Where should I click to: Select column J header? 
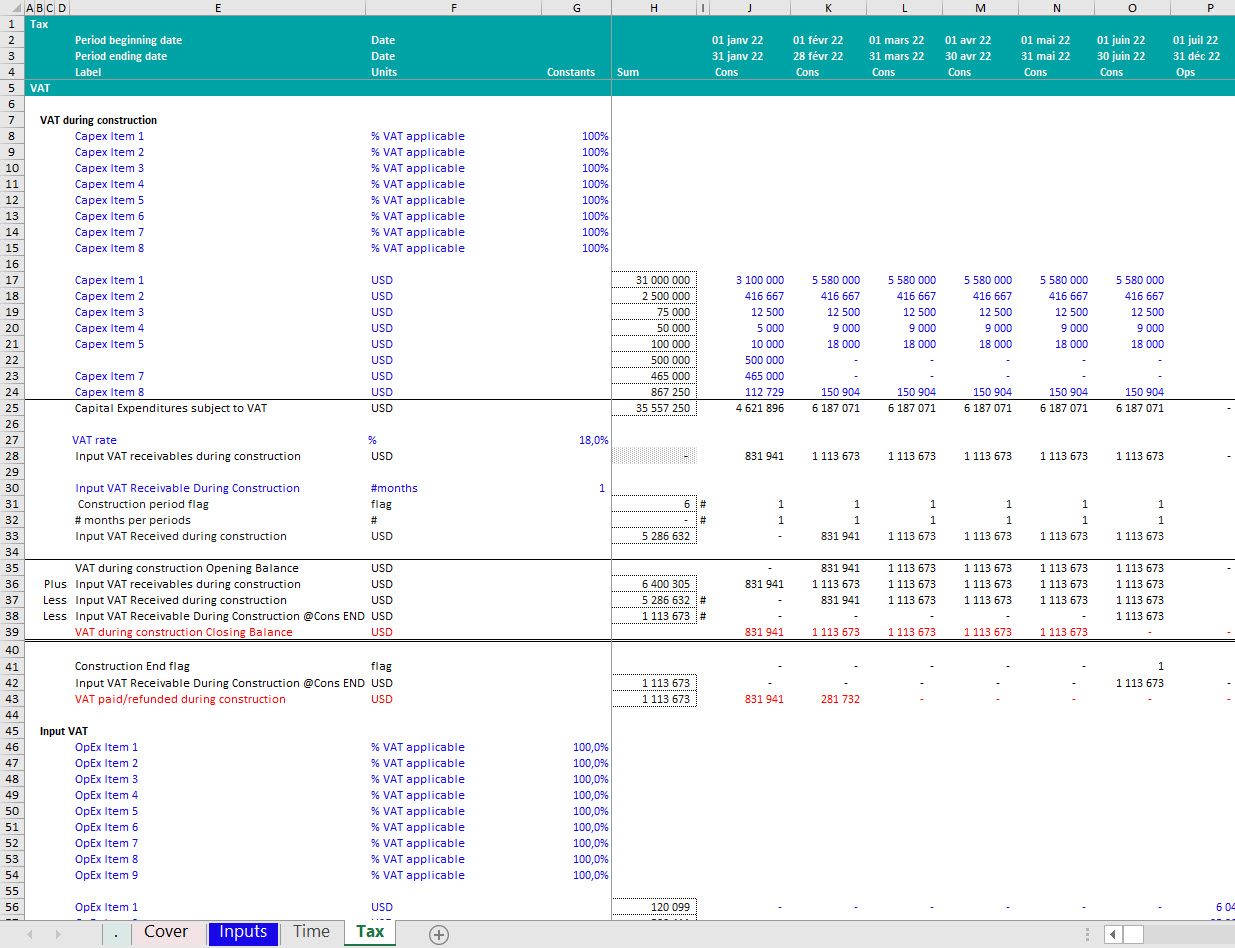point(749,8)
